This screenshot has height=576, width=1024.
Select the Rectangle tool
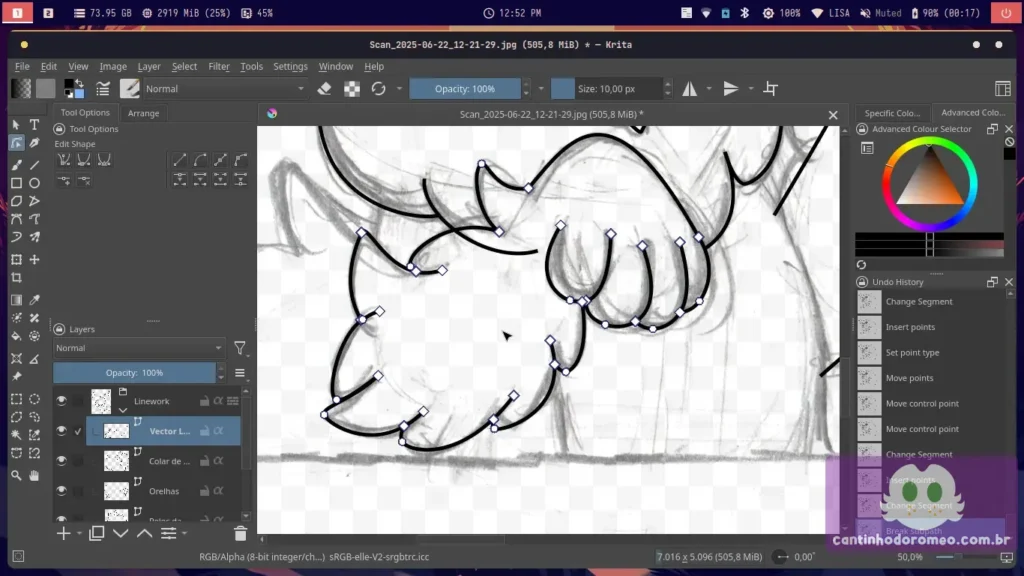(x=16, y=183)
